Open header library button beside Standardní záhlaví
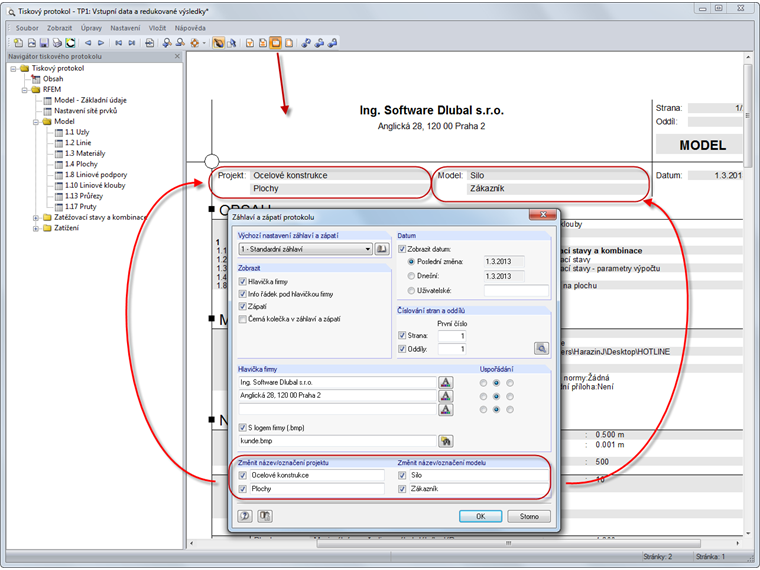The image size is (760, 570). 381,249
